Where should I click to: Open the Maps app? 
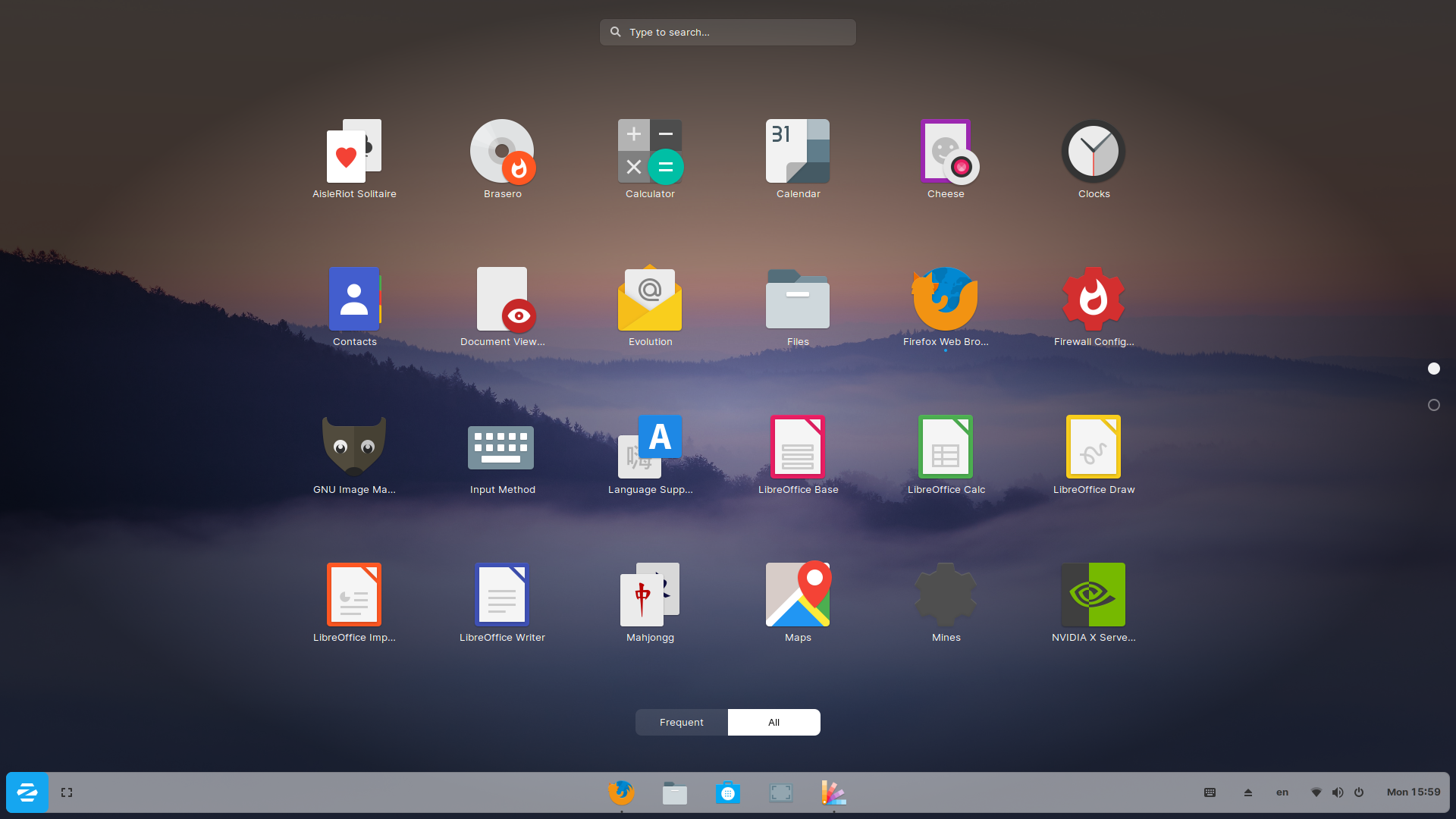[x=798, y=602]
